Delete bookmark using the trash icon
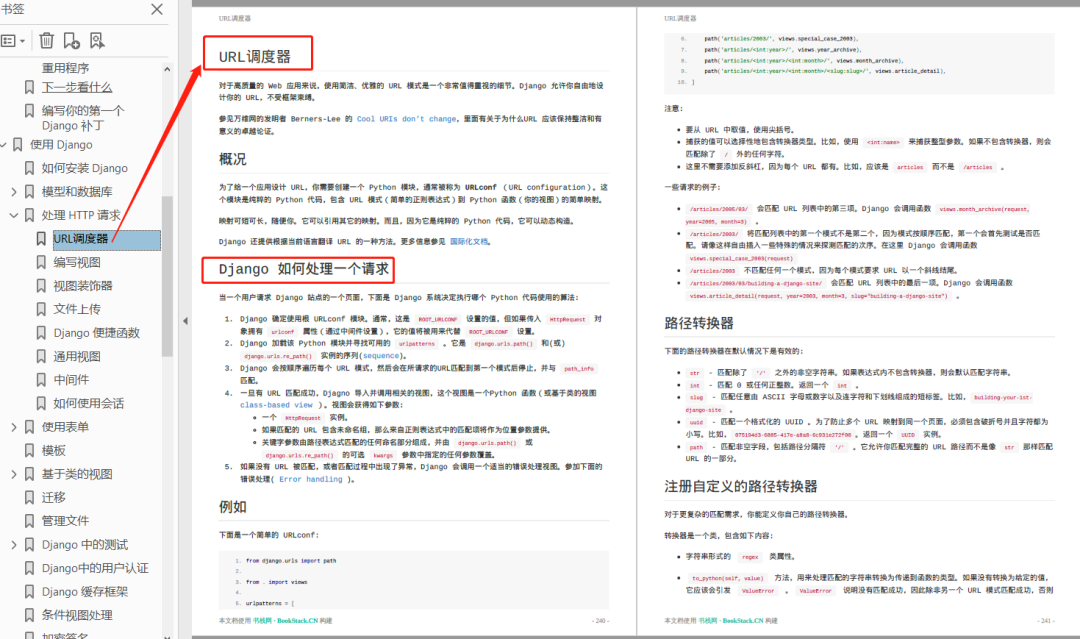Image resolution: width=1080 pixels, height=639 pixels. pos(46,41)
